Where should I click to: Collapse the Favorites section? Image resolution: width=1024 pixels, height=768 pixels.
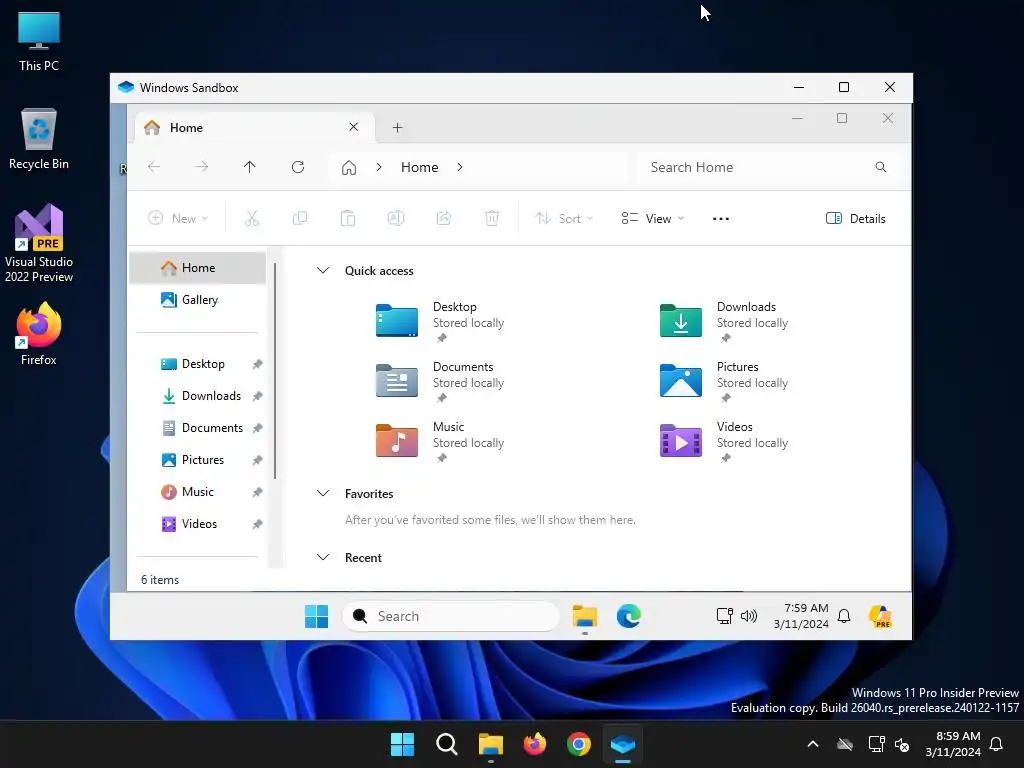click(323, 493)
